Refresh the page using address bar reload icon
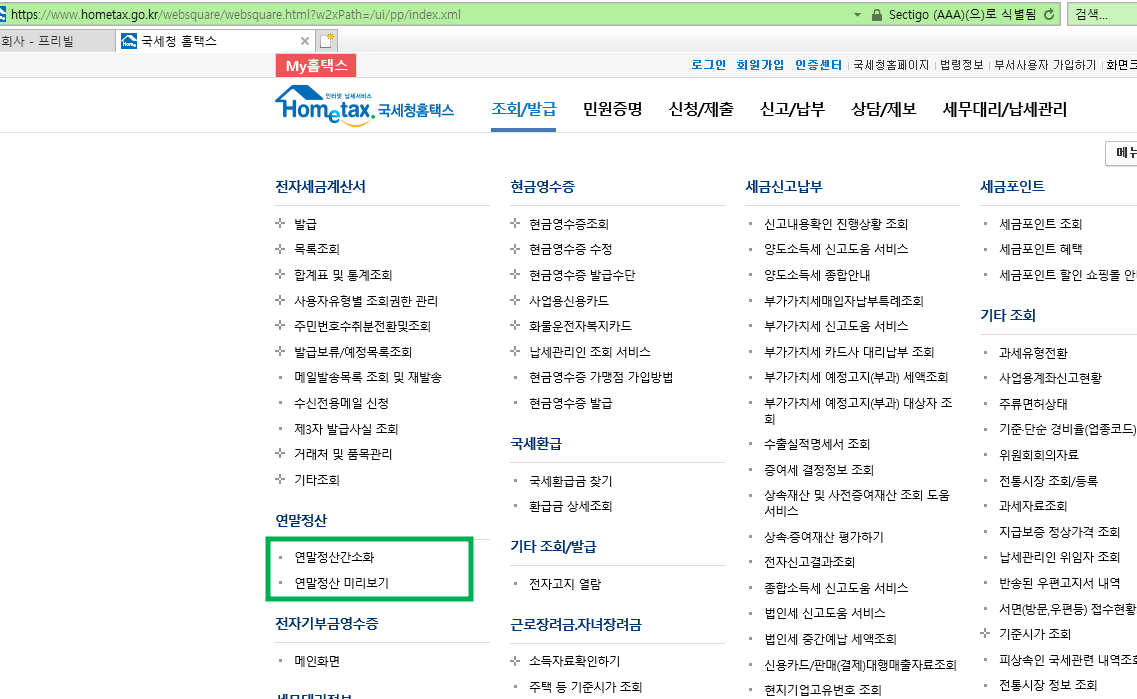The width and height of the screenshot is (1137, 699). click(1049, 15)
